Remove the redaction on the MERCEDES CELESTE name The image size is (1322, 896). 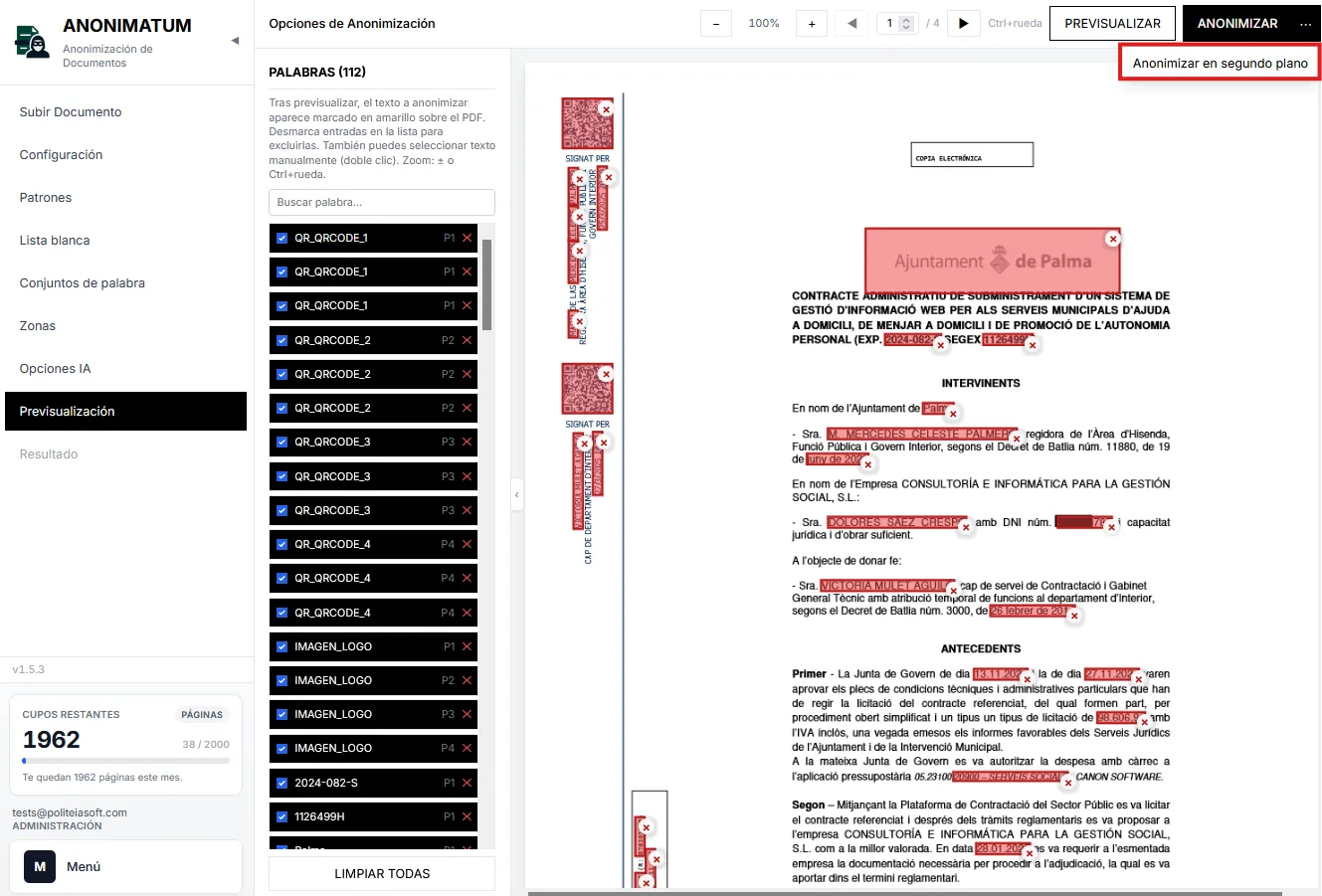[x=1016, y=438]
